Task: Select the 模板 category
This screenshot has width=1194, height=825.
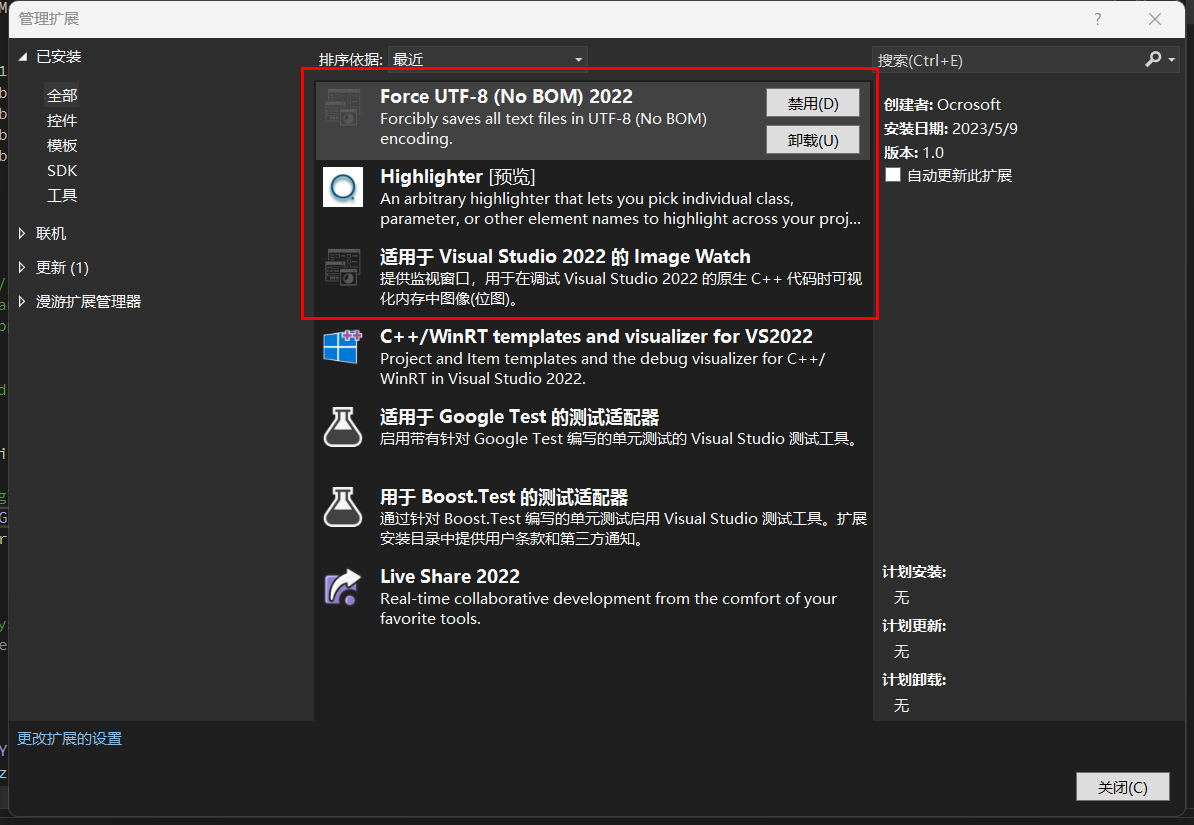Action: (62, 145)
